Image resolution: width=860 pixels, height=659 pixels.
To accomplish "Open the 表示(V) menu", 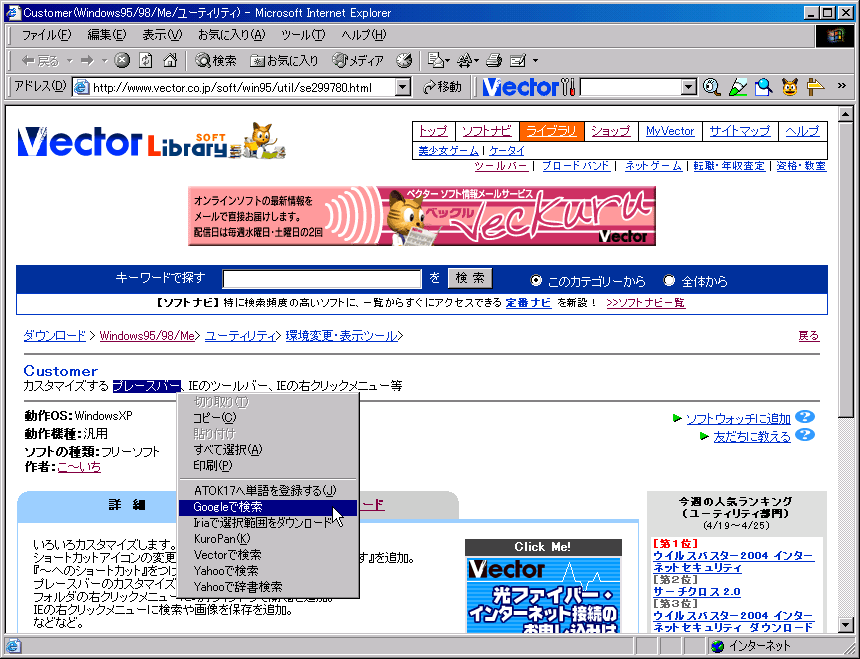I will tap(162, 35).
